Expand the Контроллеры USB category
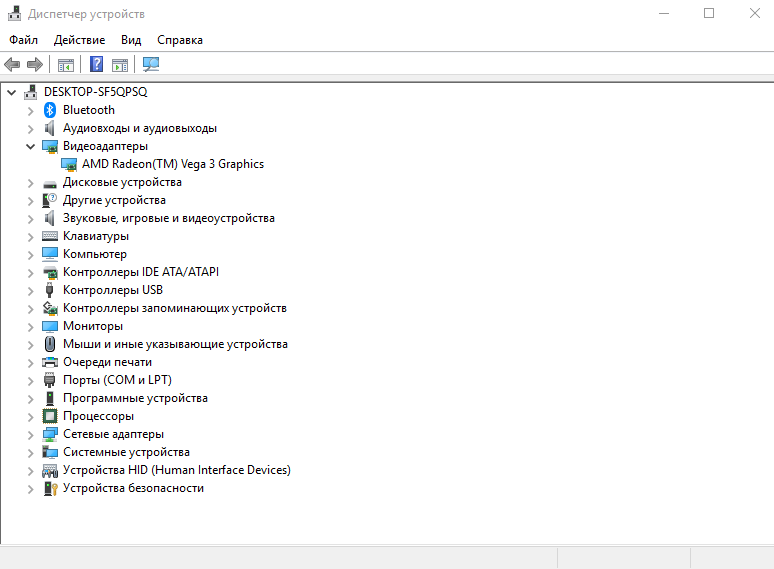Screen dimensions: 774x569 (x=30, y=290)
